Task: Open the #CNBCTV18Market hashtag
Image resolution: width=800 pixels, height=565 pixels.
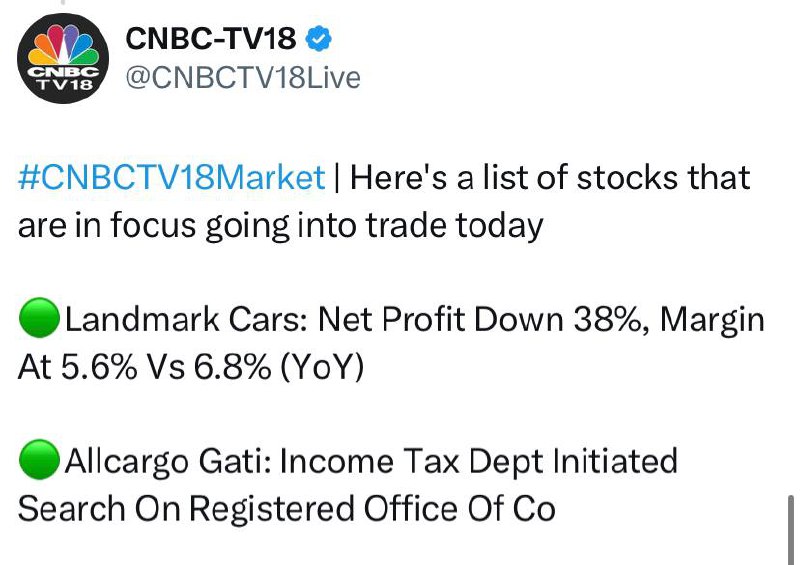Action: [171, 177]
